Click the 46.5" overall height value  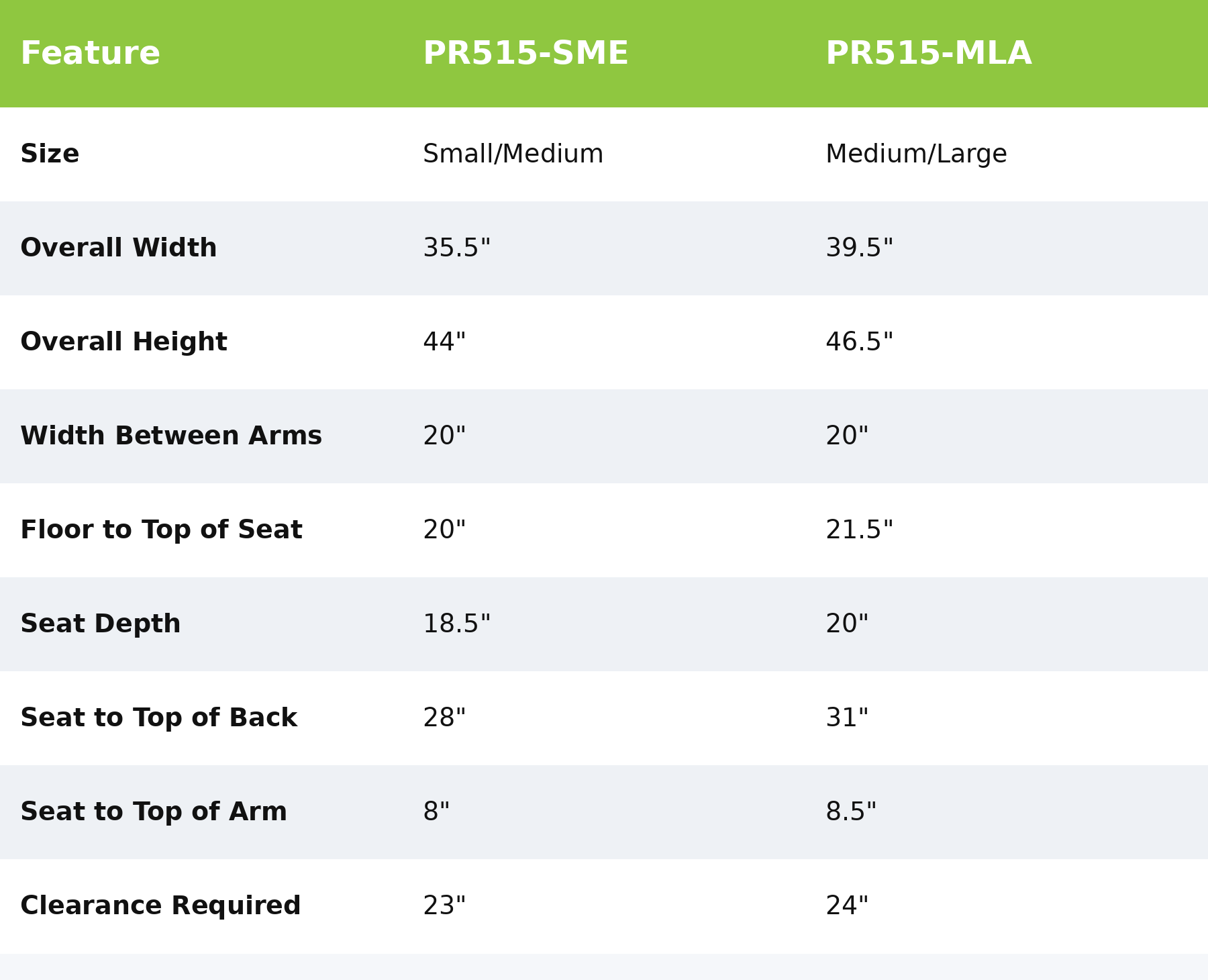click(859, 342)
